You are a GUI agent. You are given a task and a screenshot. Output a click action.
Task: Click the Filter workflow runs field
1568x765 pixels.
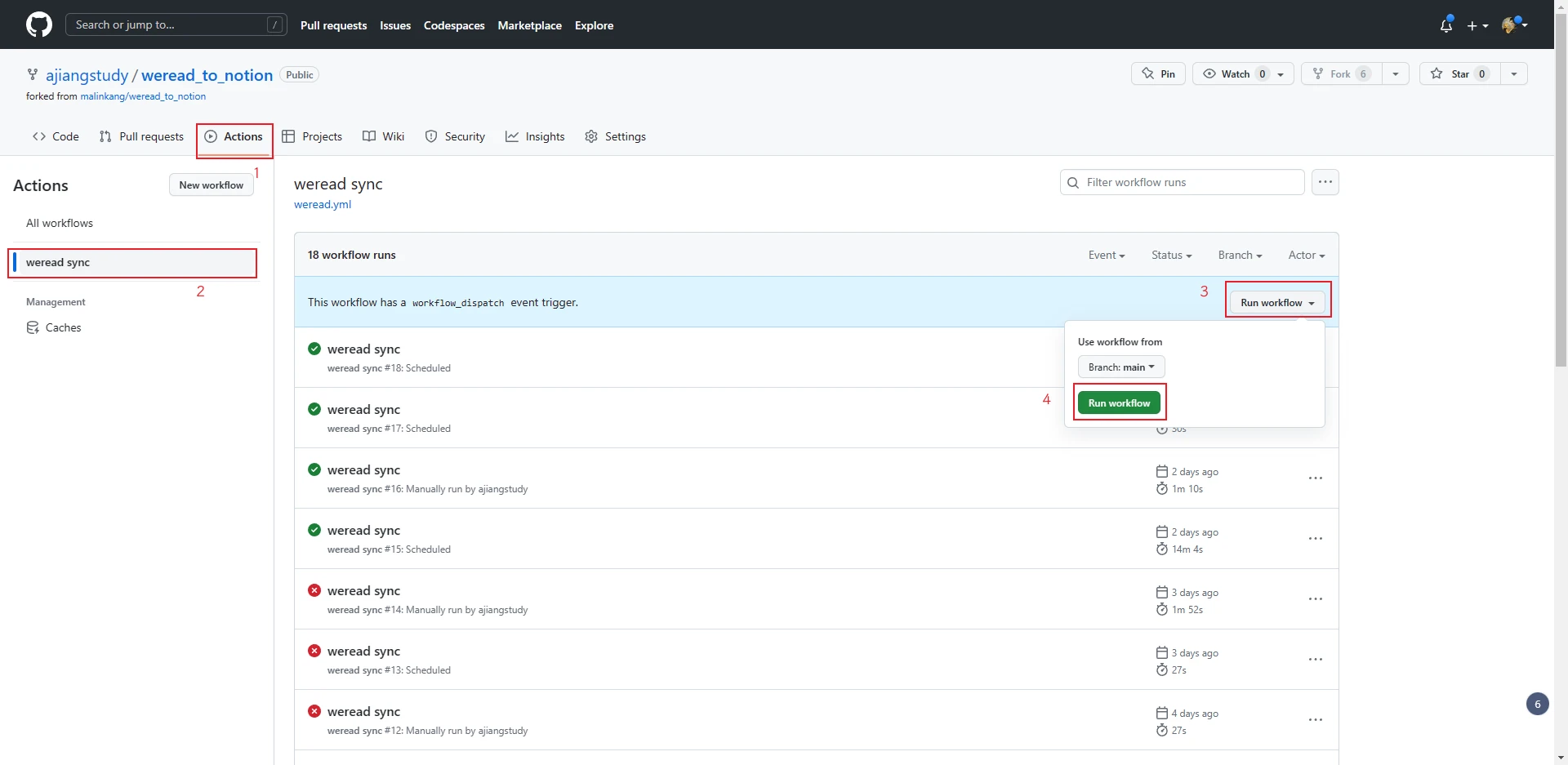point(1182,182)
